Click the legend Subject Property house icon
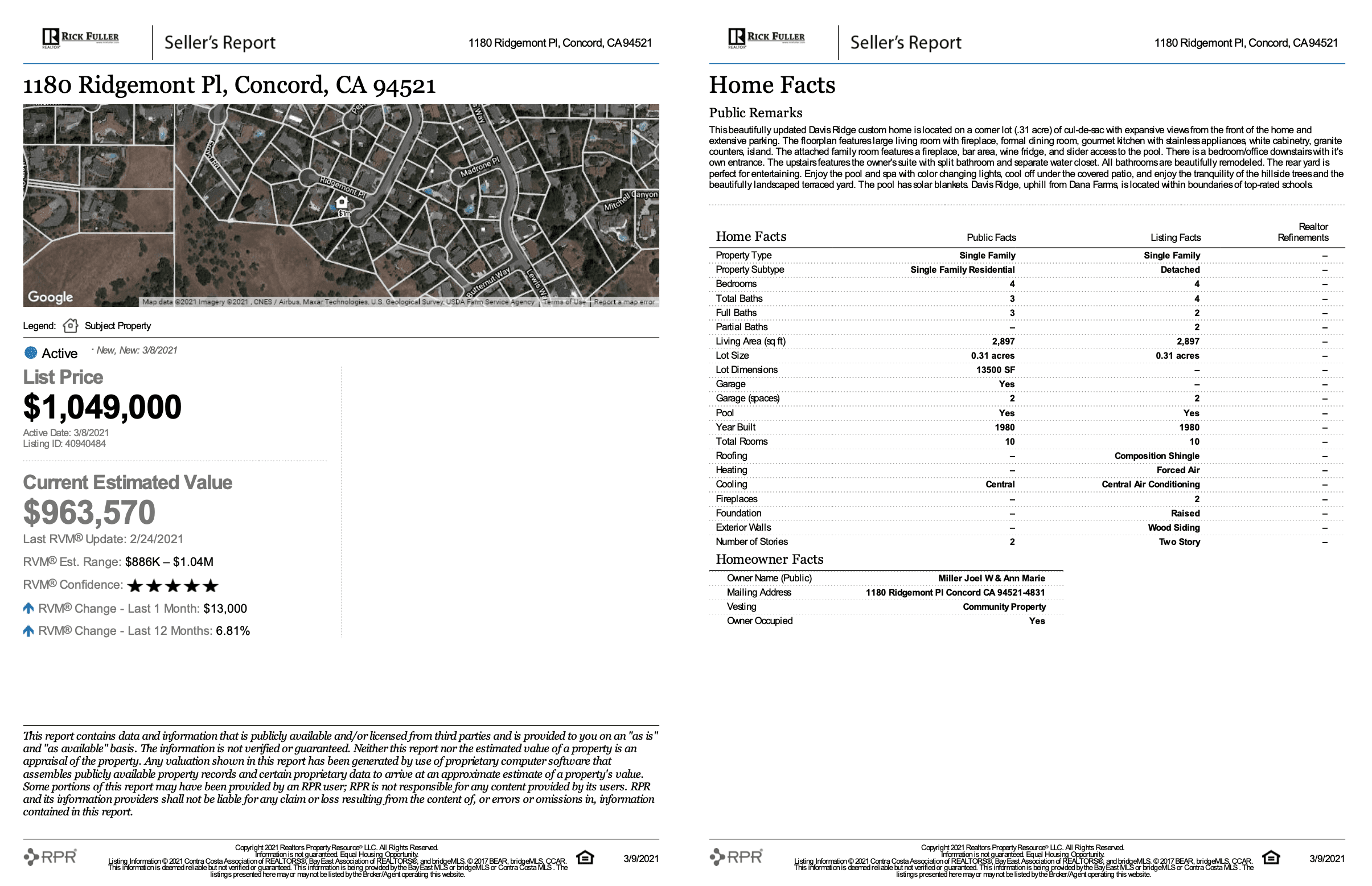This screenshot has width=1372, height=886. 70,326
